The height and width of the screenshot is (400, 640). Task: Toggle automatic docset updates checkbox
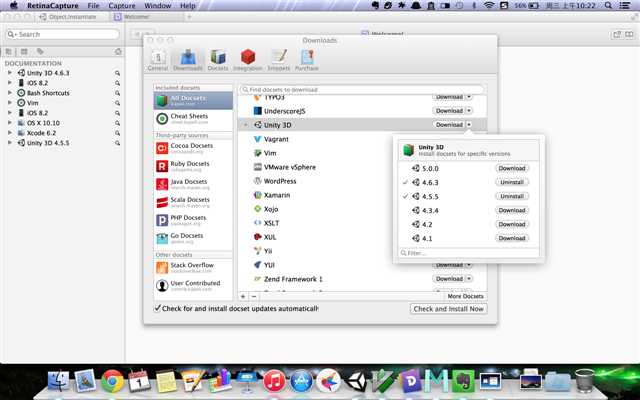[158, 308]
